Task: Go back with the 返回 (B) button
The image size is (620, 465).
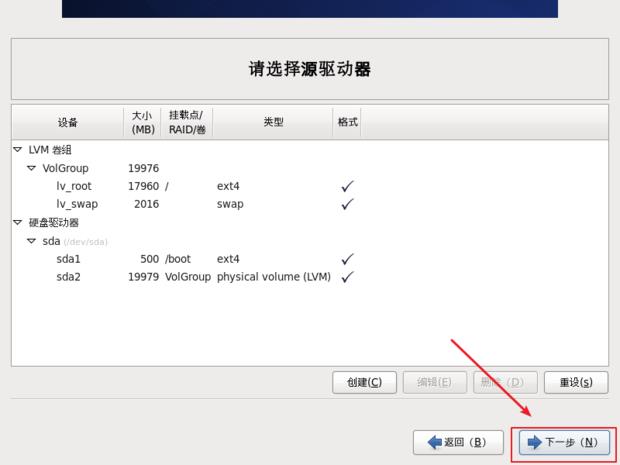Action: (458, 442)
